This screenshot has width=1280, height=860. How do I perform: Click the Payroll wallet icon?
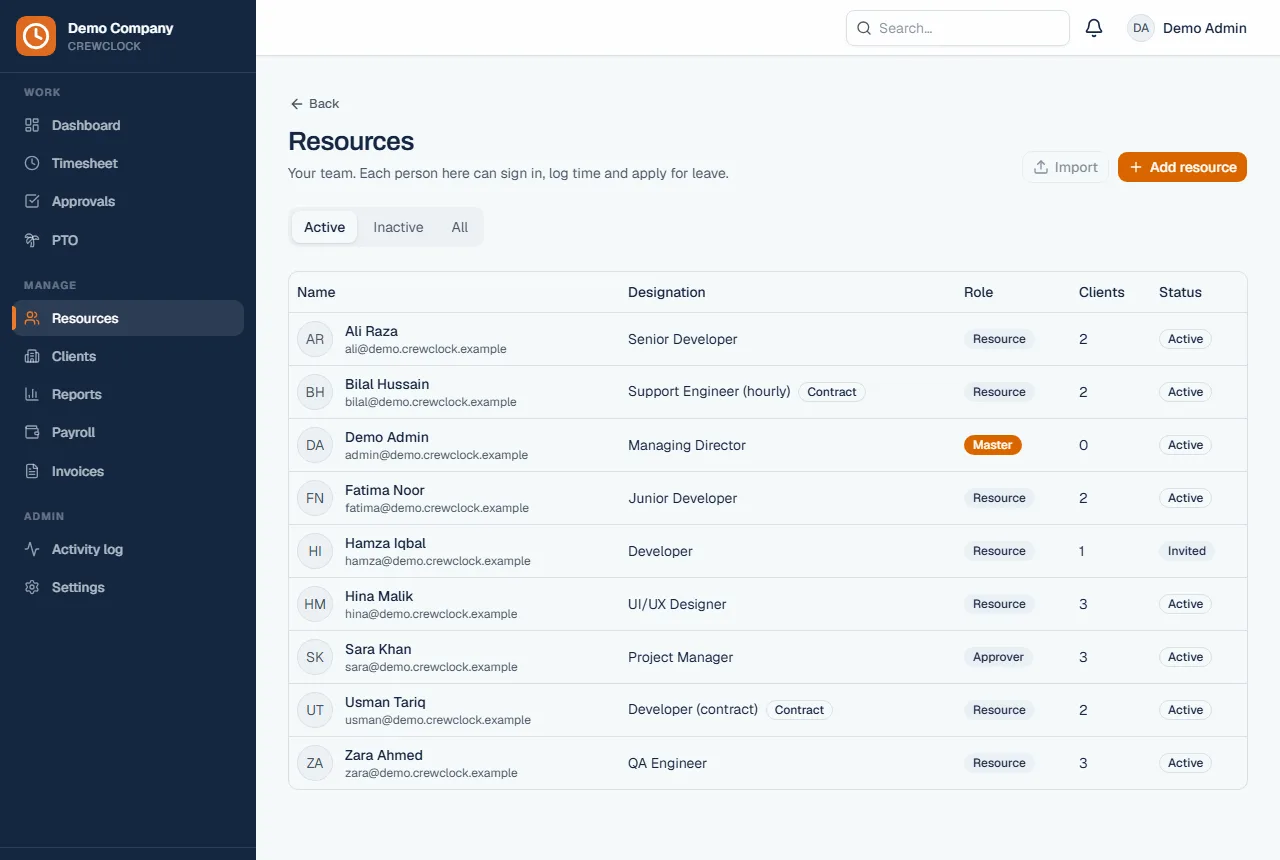[32, 432]
